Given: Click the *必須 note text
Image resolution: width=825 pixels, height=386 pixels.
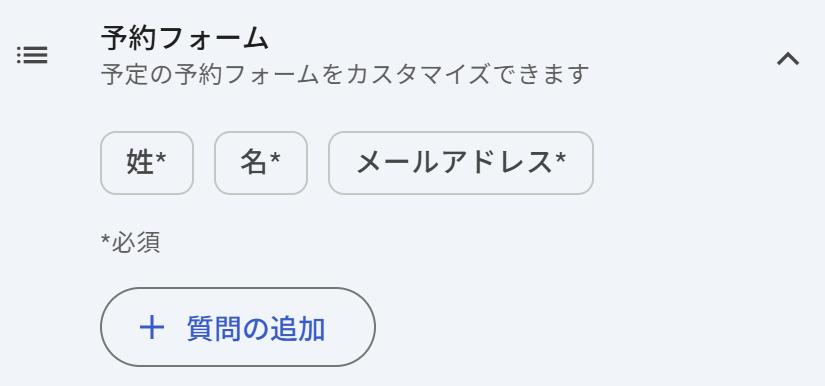Looking at the screenshot, I should [x=130, y=242].
